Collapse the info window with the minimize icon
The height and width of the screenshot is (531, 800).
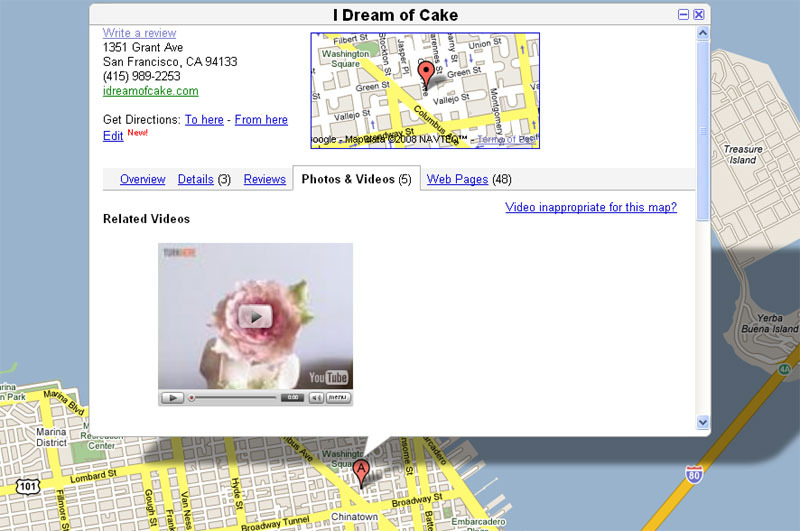(683, 15)
